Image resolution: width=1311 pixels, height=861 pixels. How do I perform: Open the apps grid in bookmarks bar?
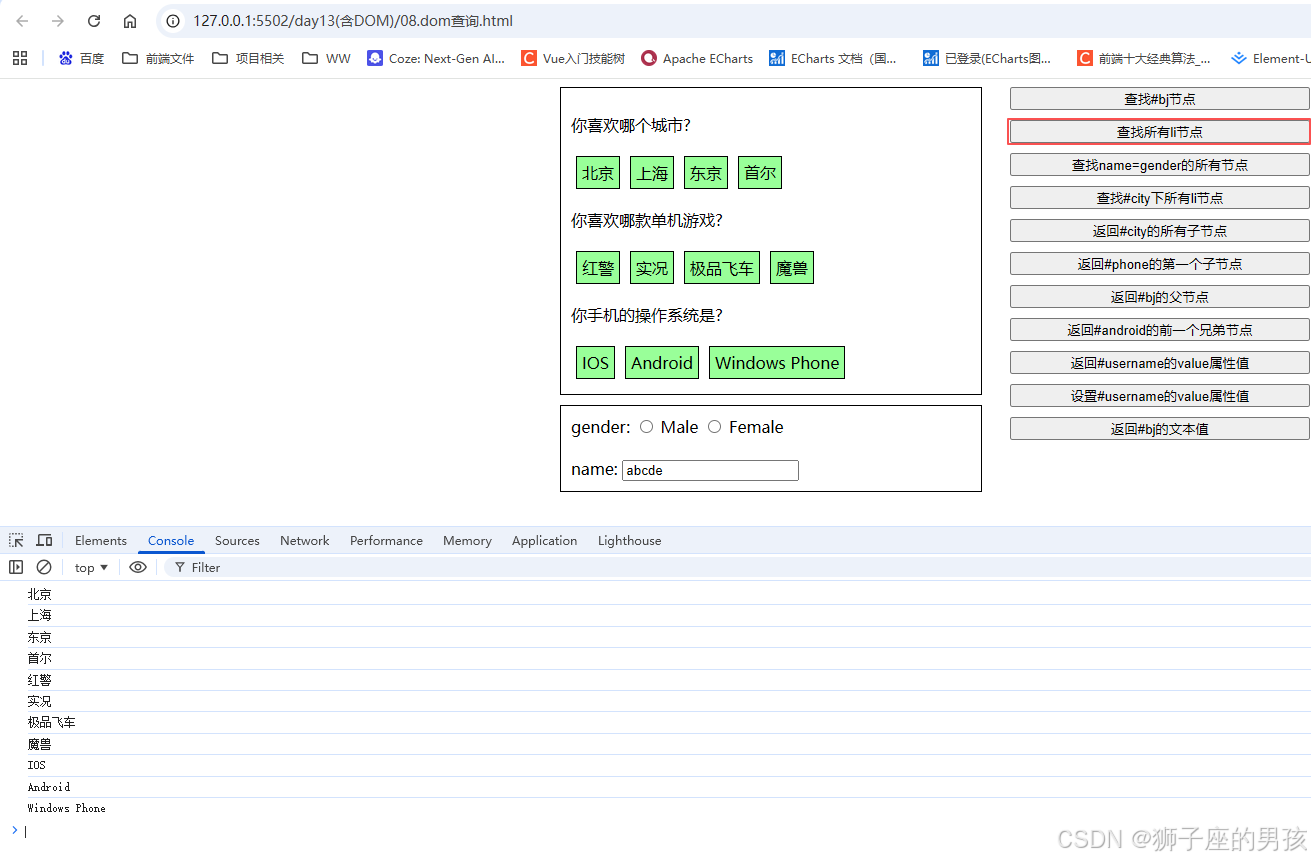(20, 58)
